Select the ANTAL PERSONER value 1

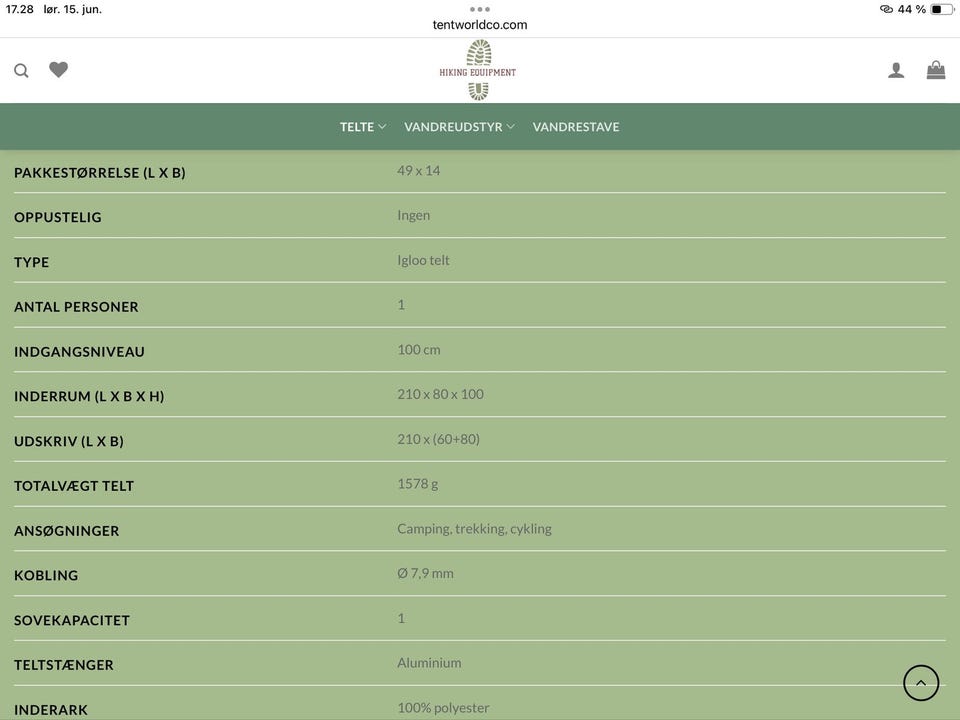point(401,305)
